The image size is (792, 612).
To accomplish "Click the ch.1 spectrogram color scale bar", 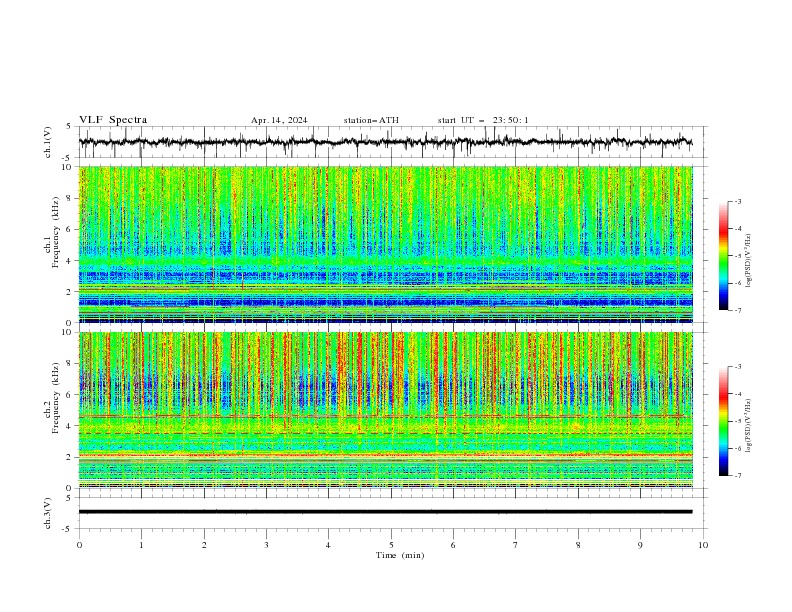I will point(723,256).
